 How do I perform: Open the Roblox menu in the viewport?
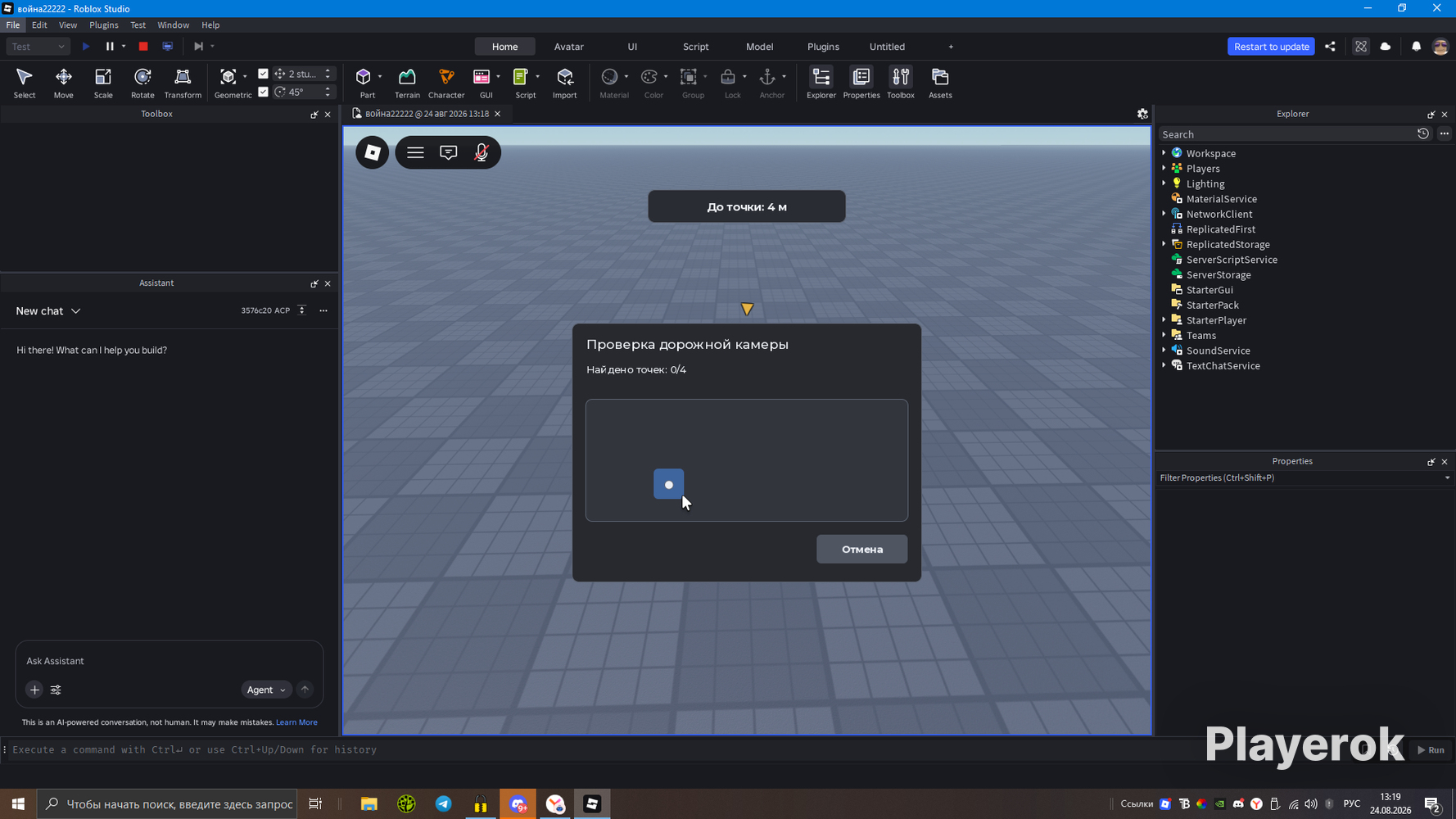pyautogui.click(x=373, y=152)
